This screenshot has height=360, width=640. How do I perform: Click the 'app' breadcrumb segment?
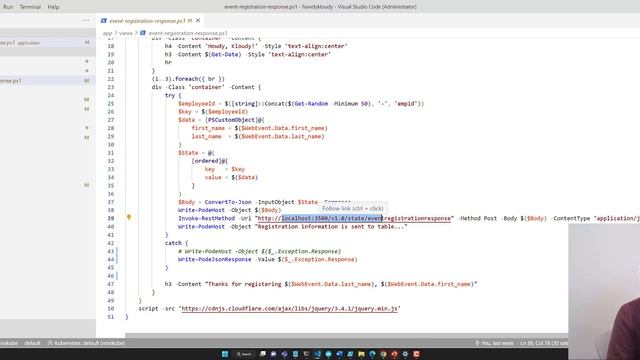(107, 33)
